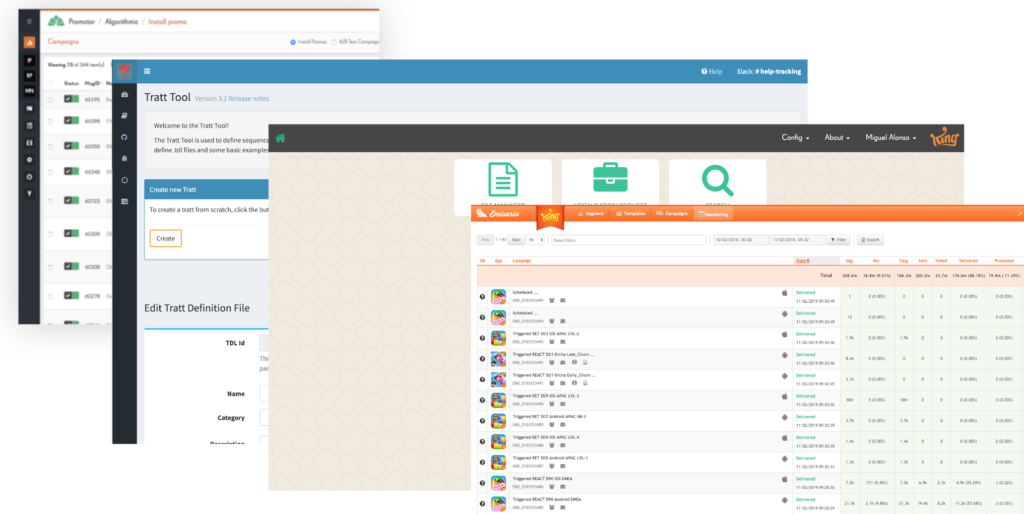Viewport: 1024px width, 514px height.
Task: Toggle the status switch for MsgID 61050
Action: [71, 146]
